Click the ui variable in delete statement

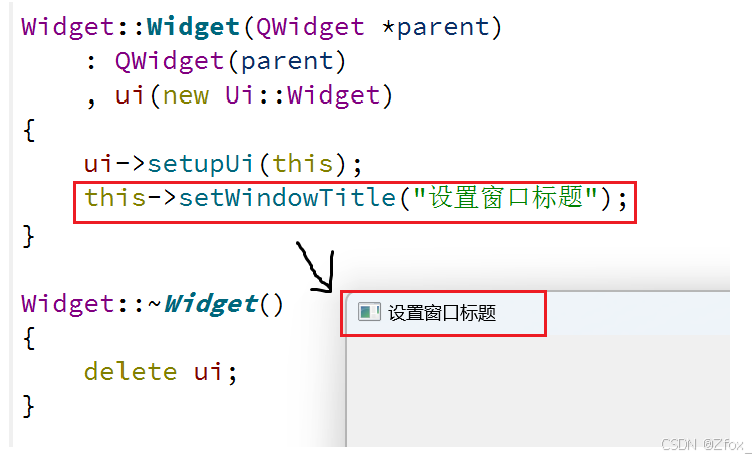coord(208,372)
